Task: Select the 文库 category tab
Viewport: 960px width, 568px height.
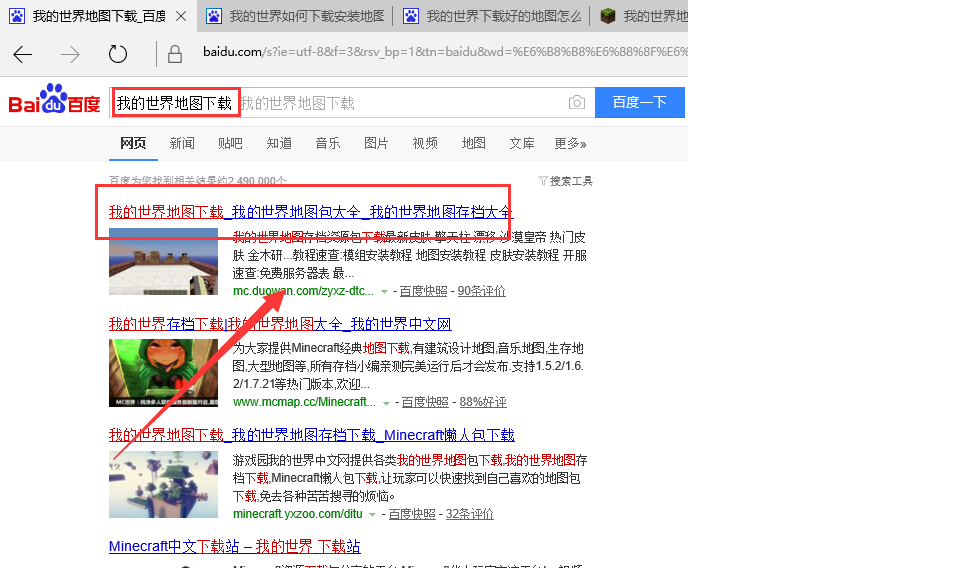Action: click(x=522, y=143)
